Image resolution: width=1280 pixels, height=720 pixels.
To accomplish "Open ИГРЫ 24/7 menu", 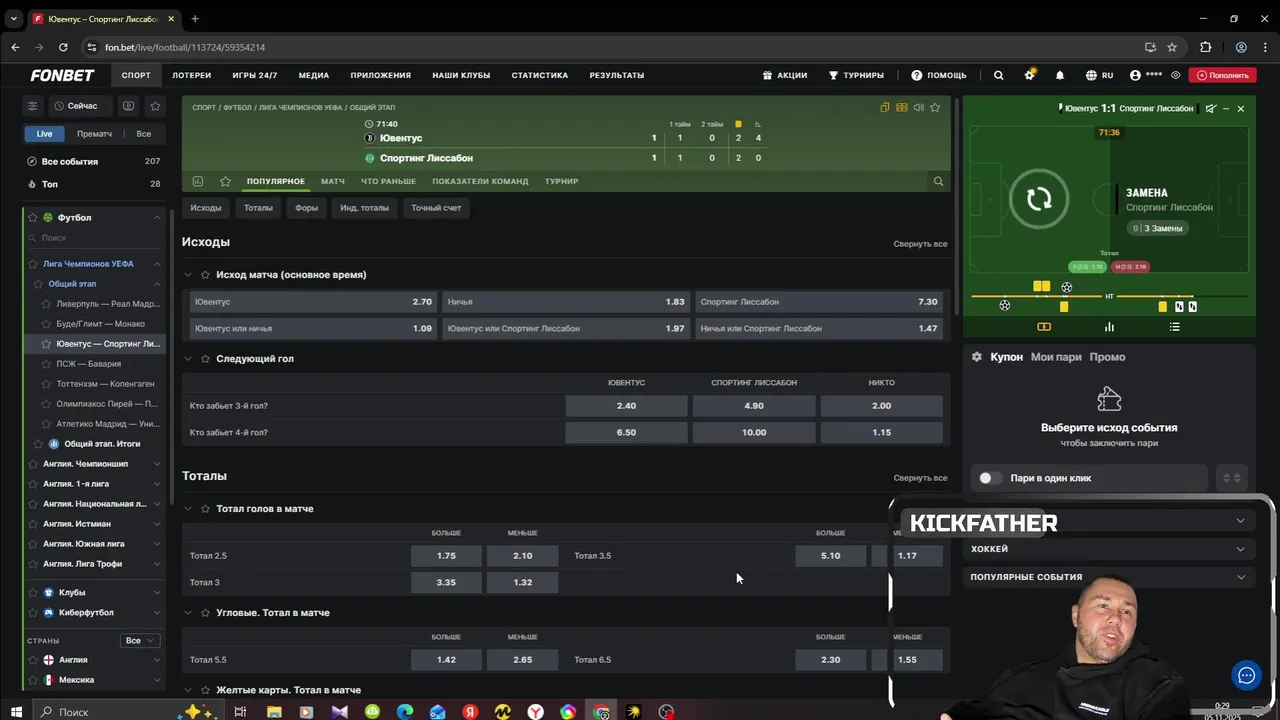I will (255, 75).
